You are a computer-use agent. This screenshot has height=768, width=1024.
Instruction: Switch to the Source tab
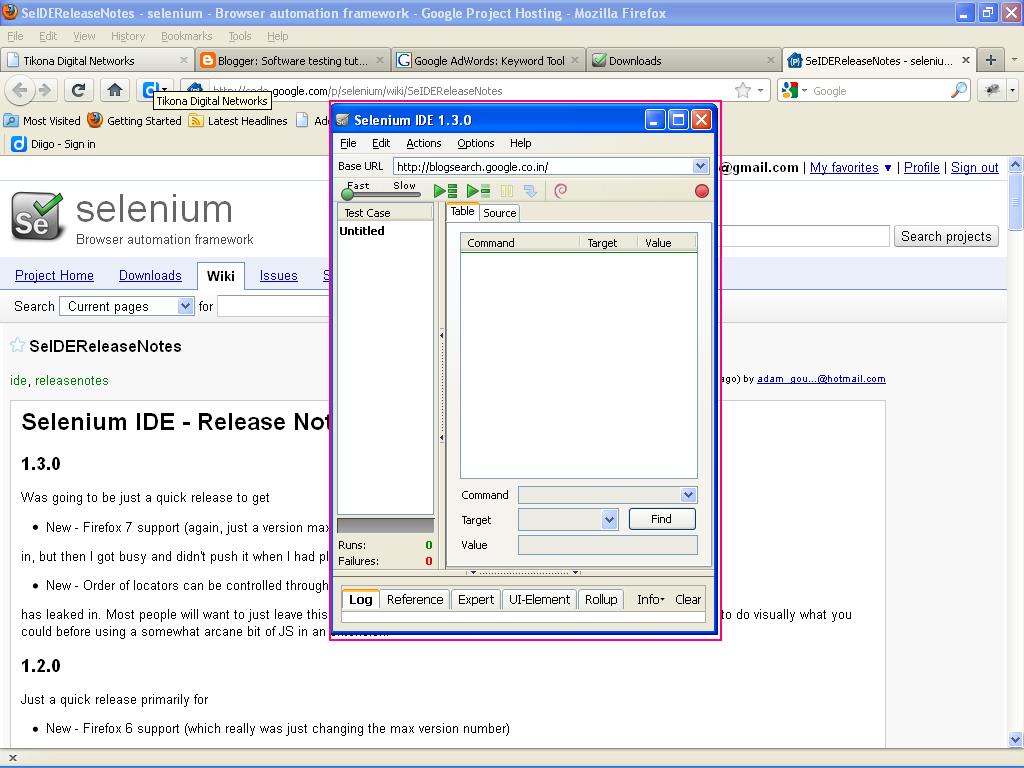(x=500, y=213)
